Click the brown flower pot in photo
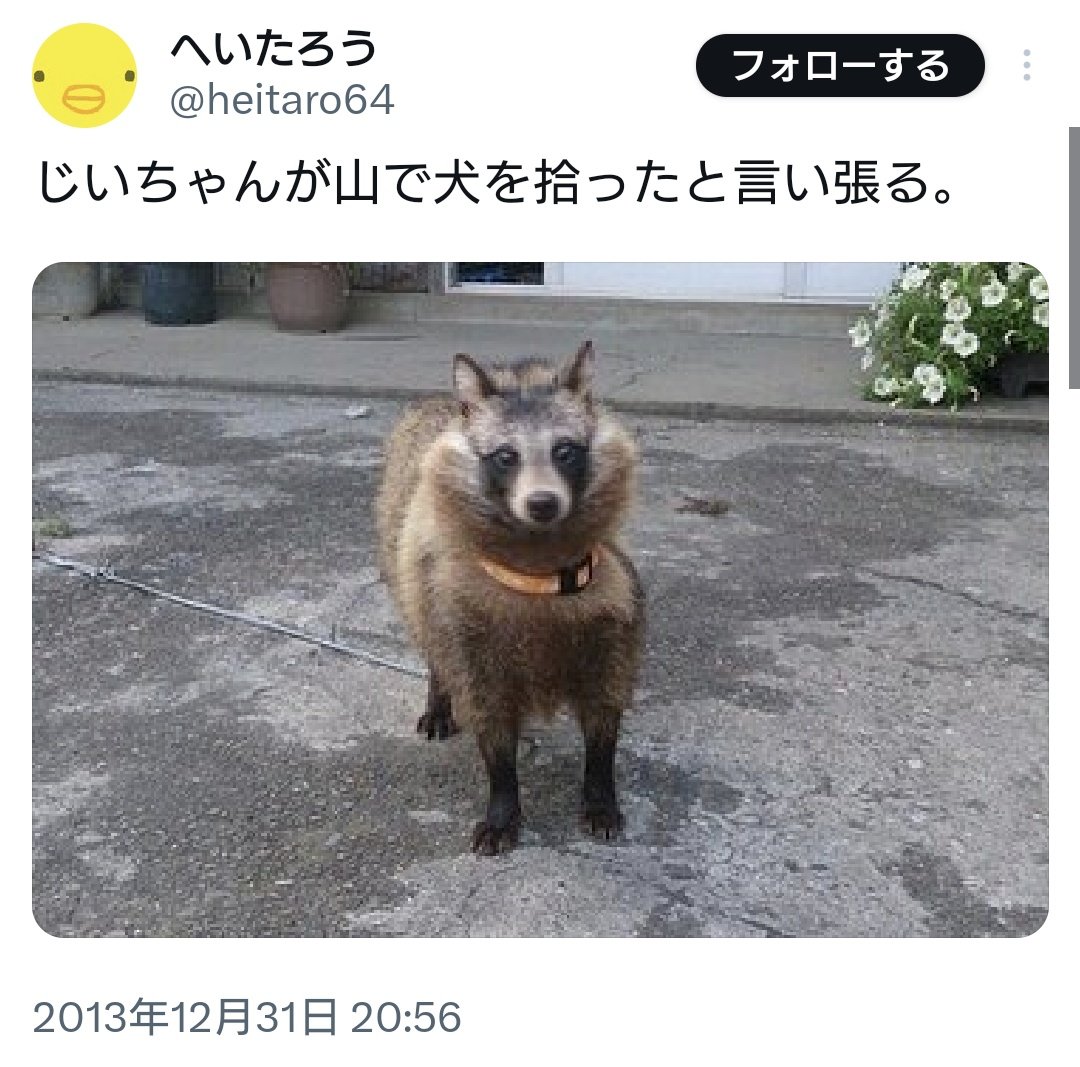Screen dimensions: 1080x1067 point(307,296)
